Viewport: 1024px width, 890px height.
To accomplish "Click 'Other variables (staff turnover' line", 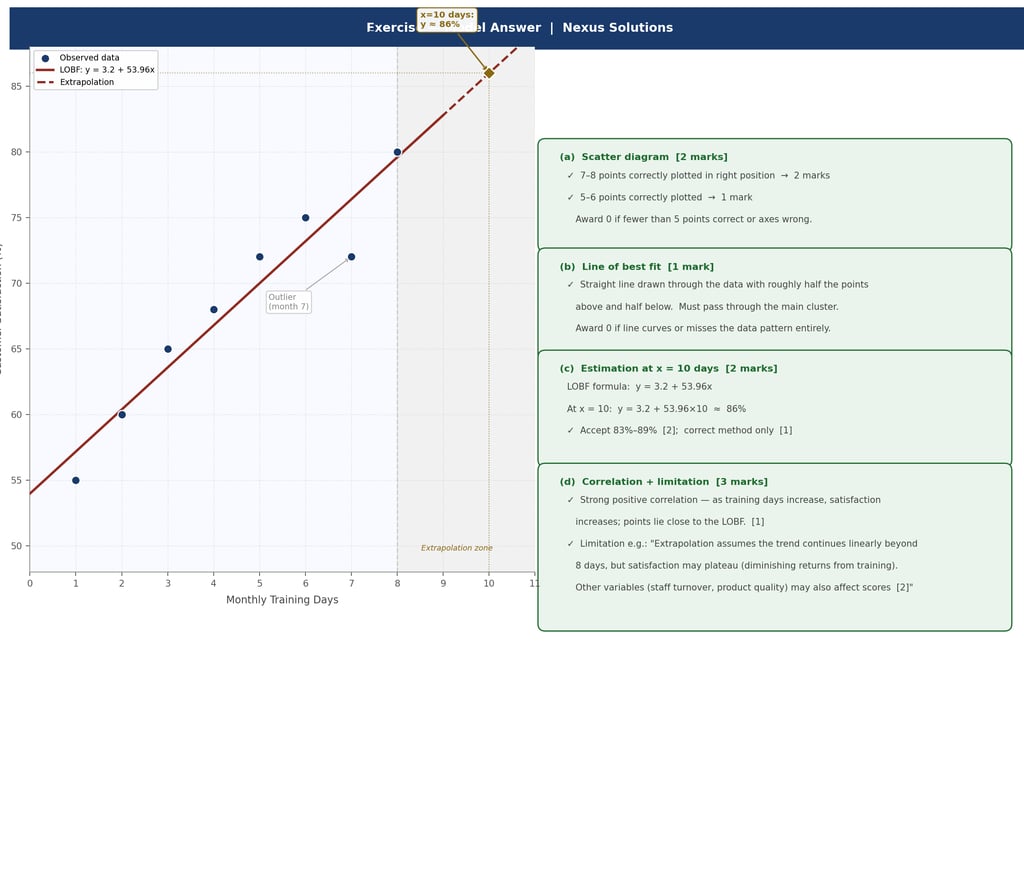I will pos(744,588).
